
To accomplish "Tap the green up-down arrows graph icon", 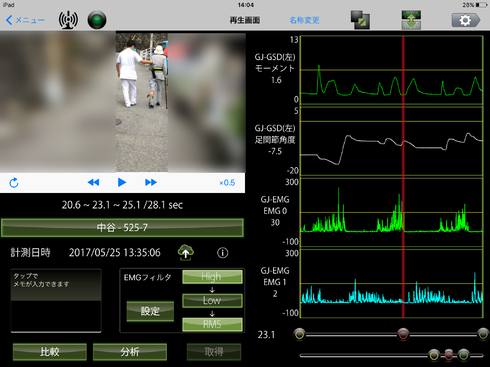I will 411,20.
